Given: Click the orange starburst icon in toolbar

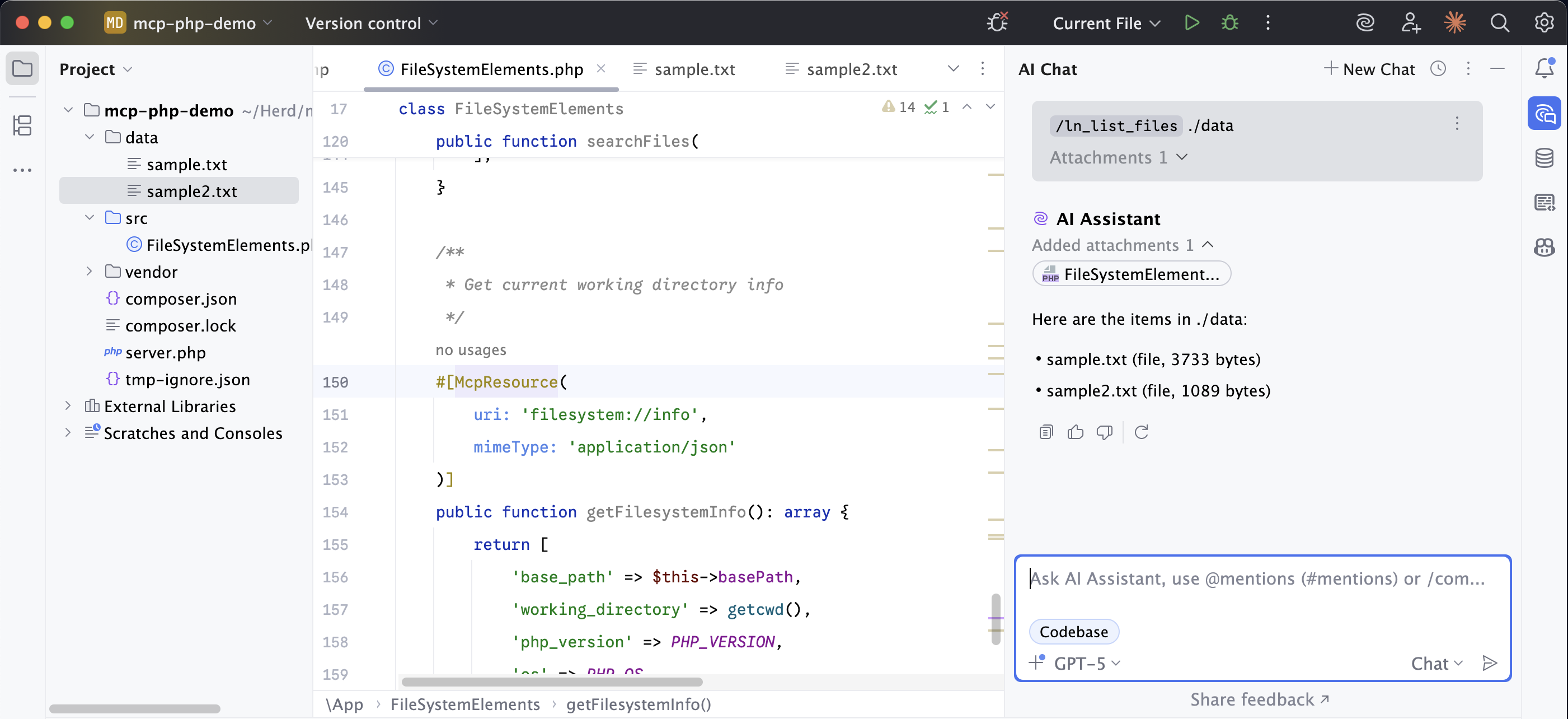Looking at the screenshot, I should click(1455, 22).
